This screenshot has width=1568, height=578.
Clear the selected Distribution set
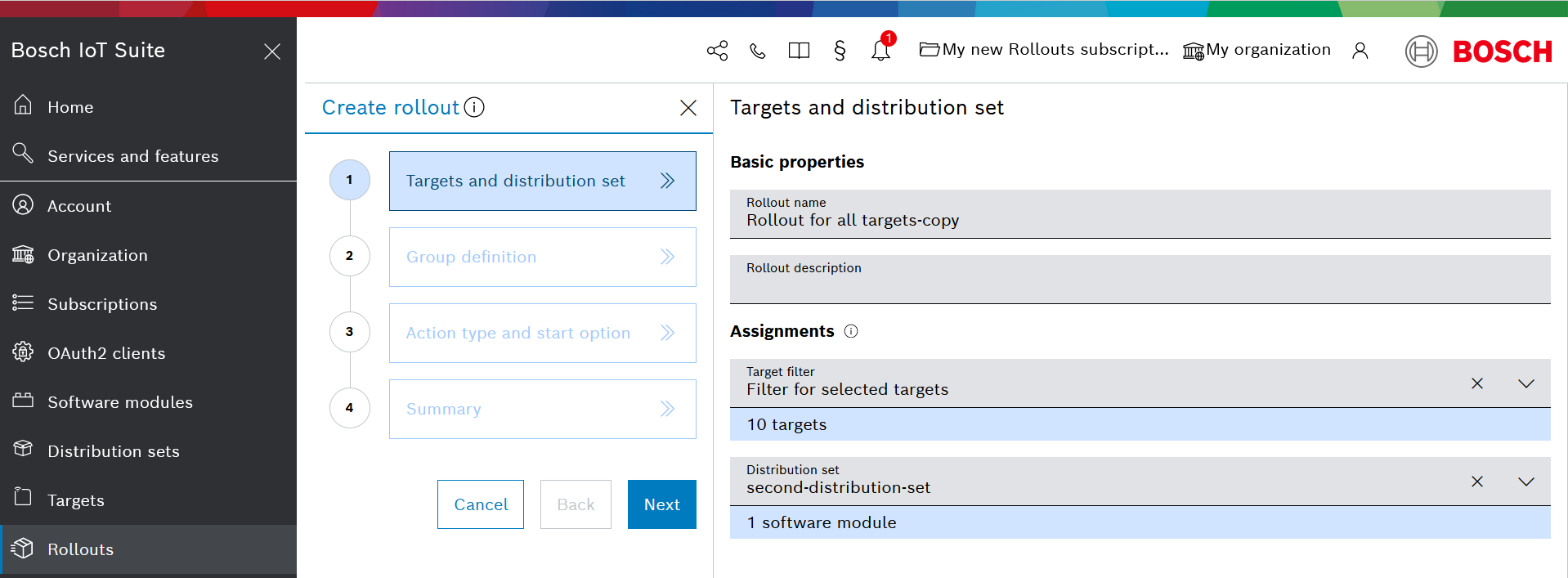click(1477, 482)
